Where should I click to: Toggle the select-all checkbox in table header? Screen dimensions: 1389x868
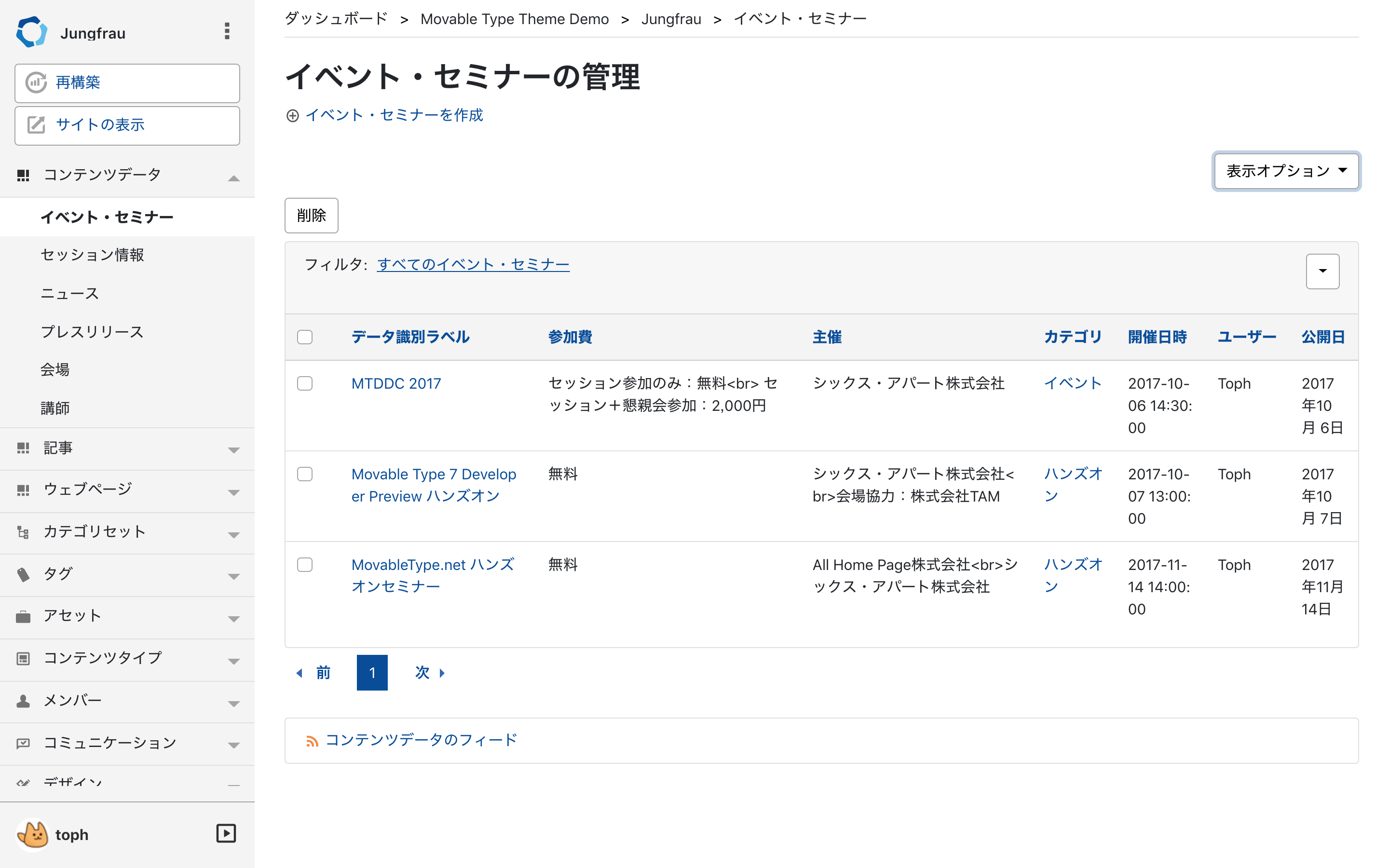pos(305,337)
